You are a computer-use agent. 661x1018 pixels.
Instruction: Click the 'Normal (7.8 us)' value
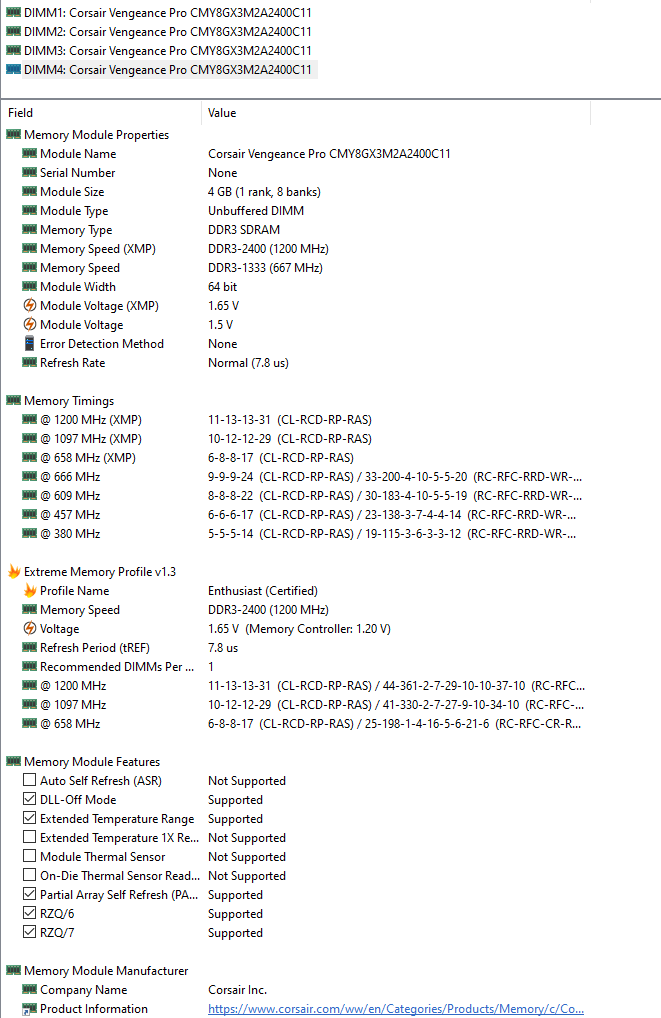point(248,362)
